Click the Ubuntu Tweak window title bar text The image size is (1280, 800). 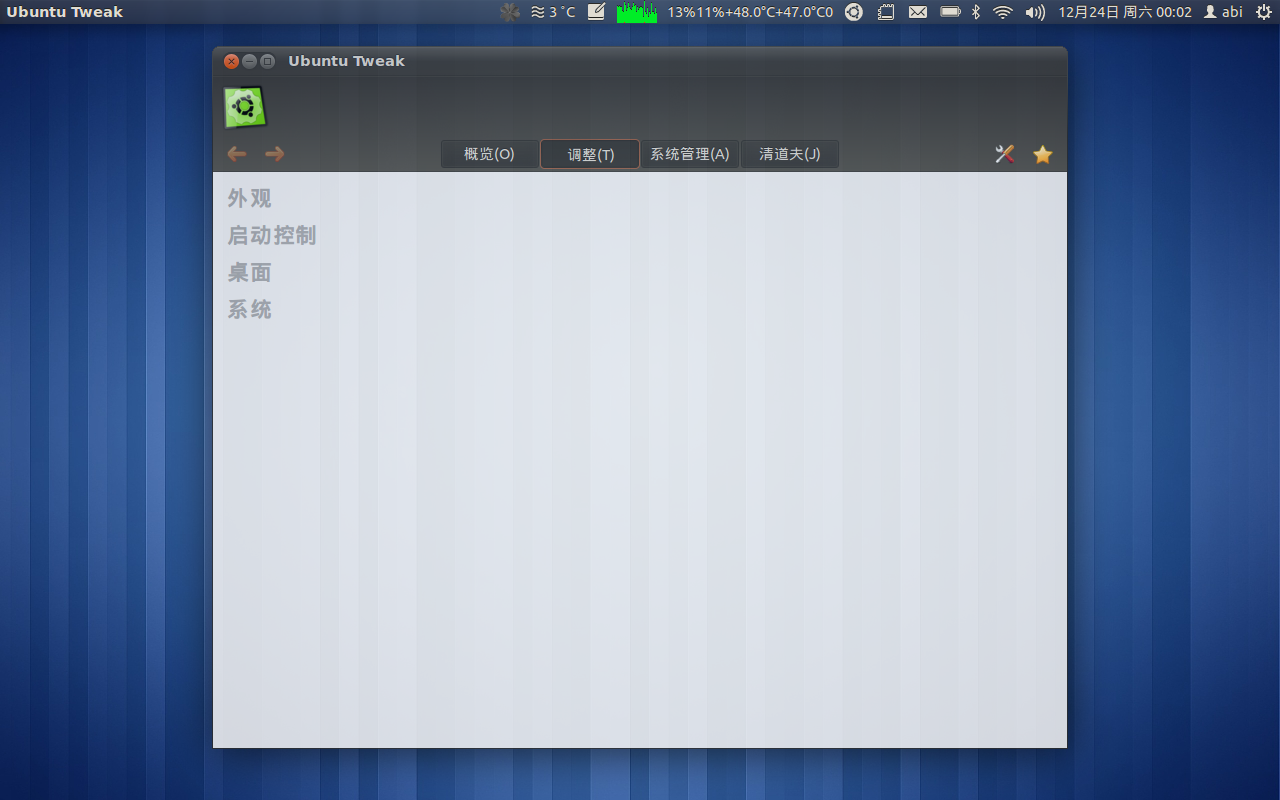pyautogui.click(x=346, y=61)
